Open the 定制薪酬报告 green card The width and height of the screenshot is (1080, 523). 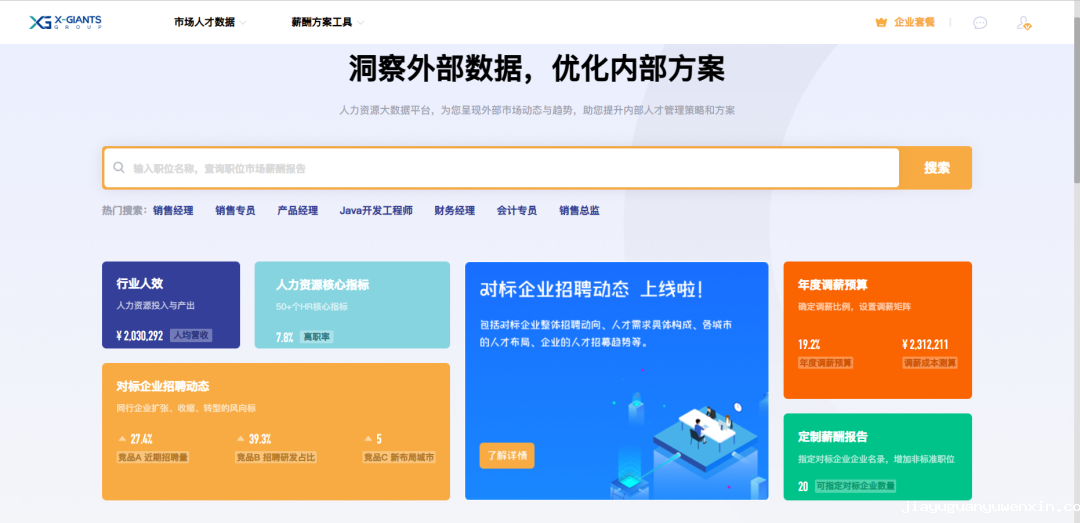(877, 456)
